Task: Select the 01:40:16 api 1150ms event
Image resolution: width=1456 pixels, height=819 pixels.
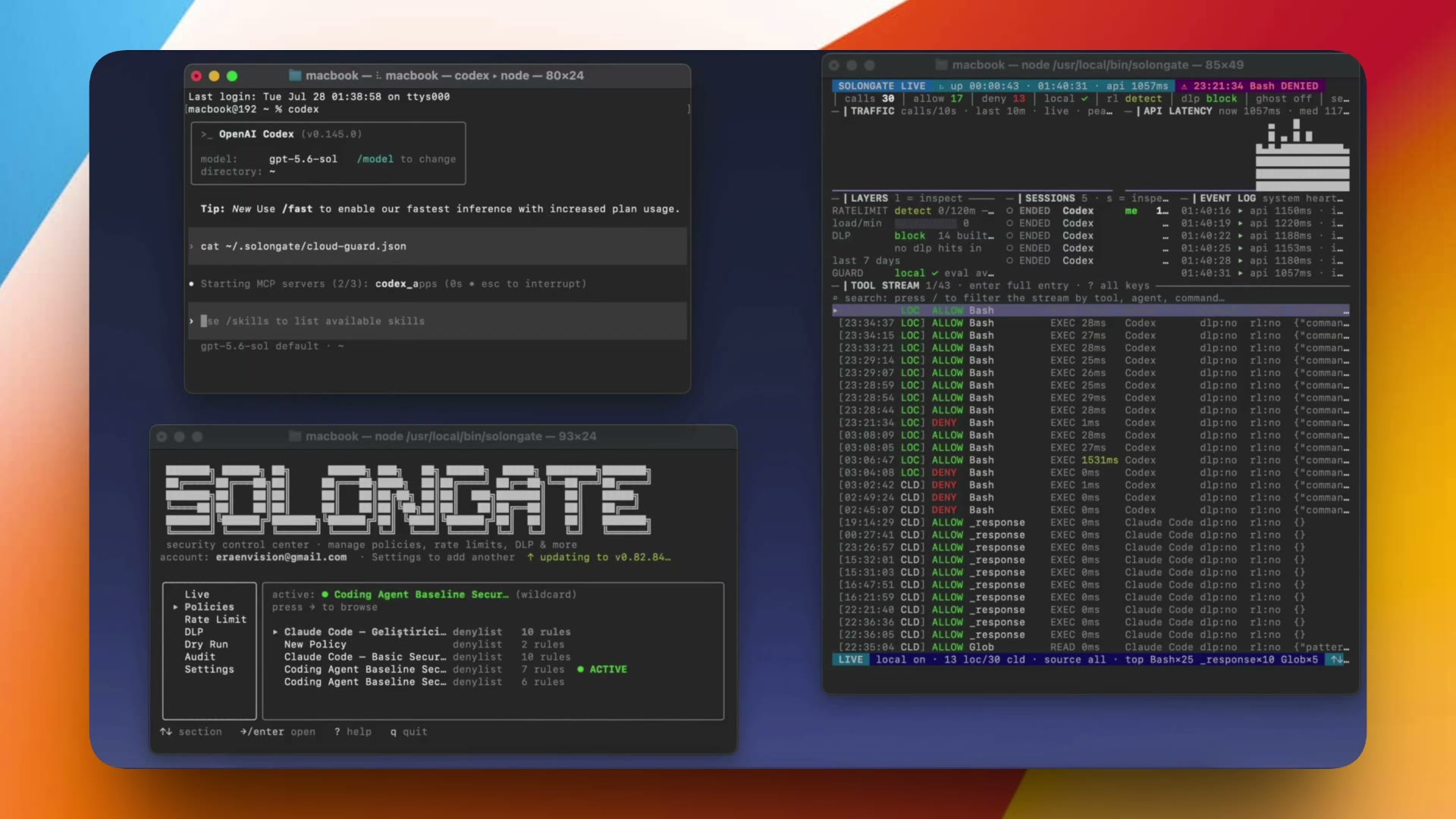Action: pyautogui.click(x=1262, y=211)
